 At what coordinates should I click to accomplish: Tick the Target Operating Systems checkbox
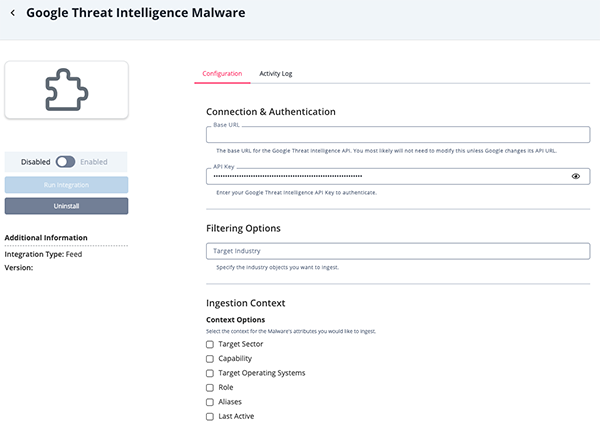point(210,373)
